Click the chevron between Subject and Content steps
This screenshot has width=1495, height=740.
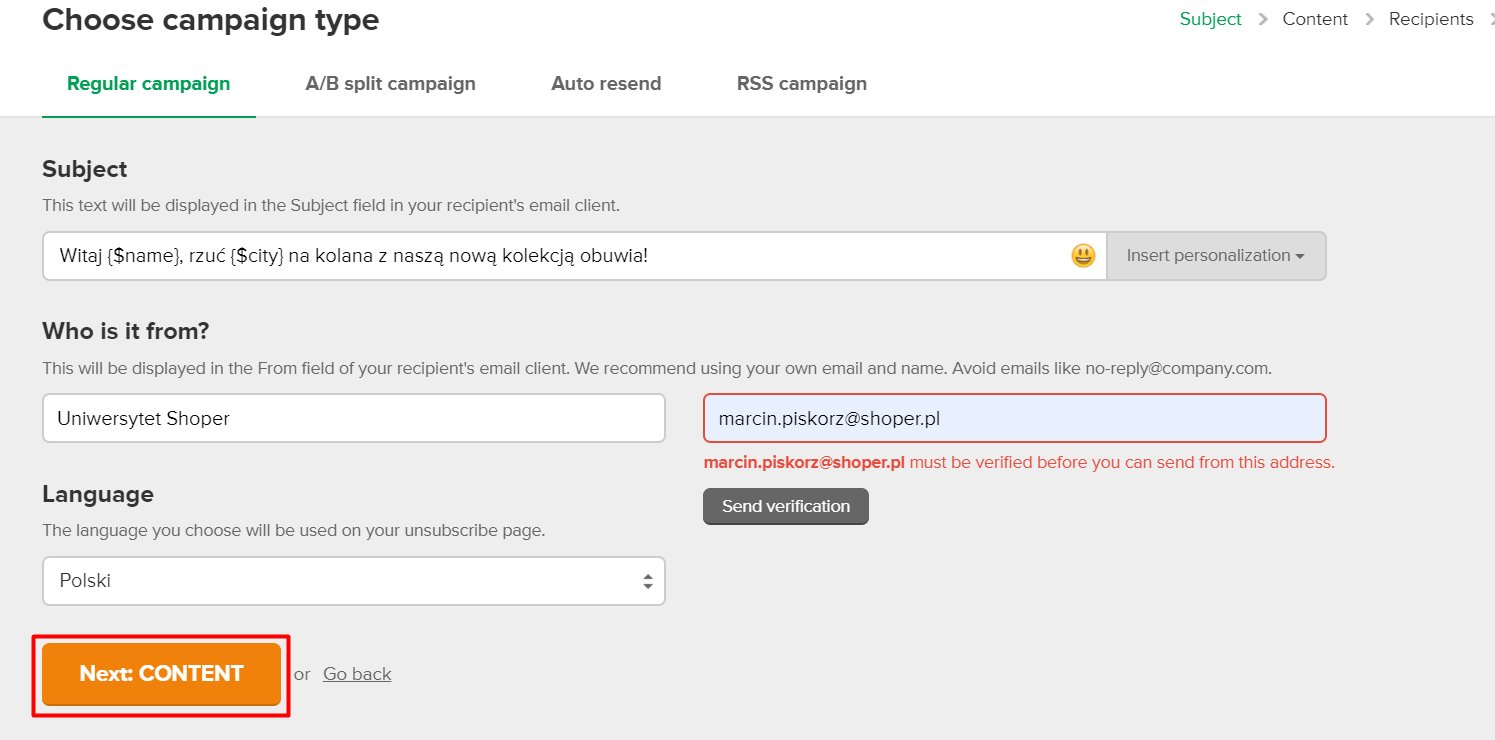click(x=1262, y=20)
